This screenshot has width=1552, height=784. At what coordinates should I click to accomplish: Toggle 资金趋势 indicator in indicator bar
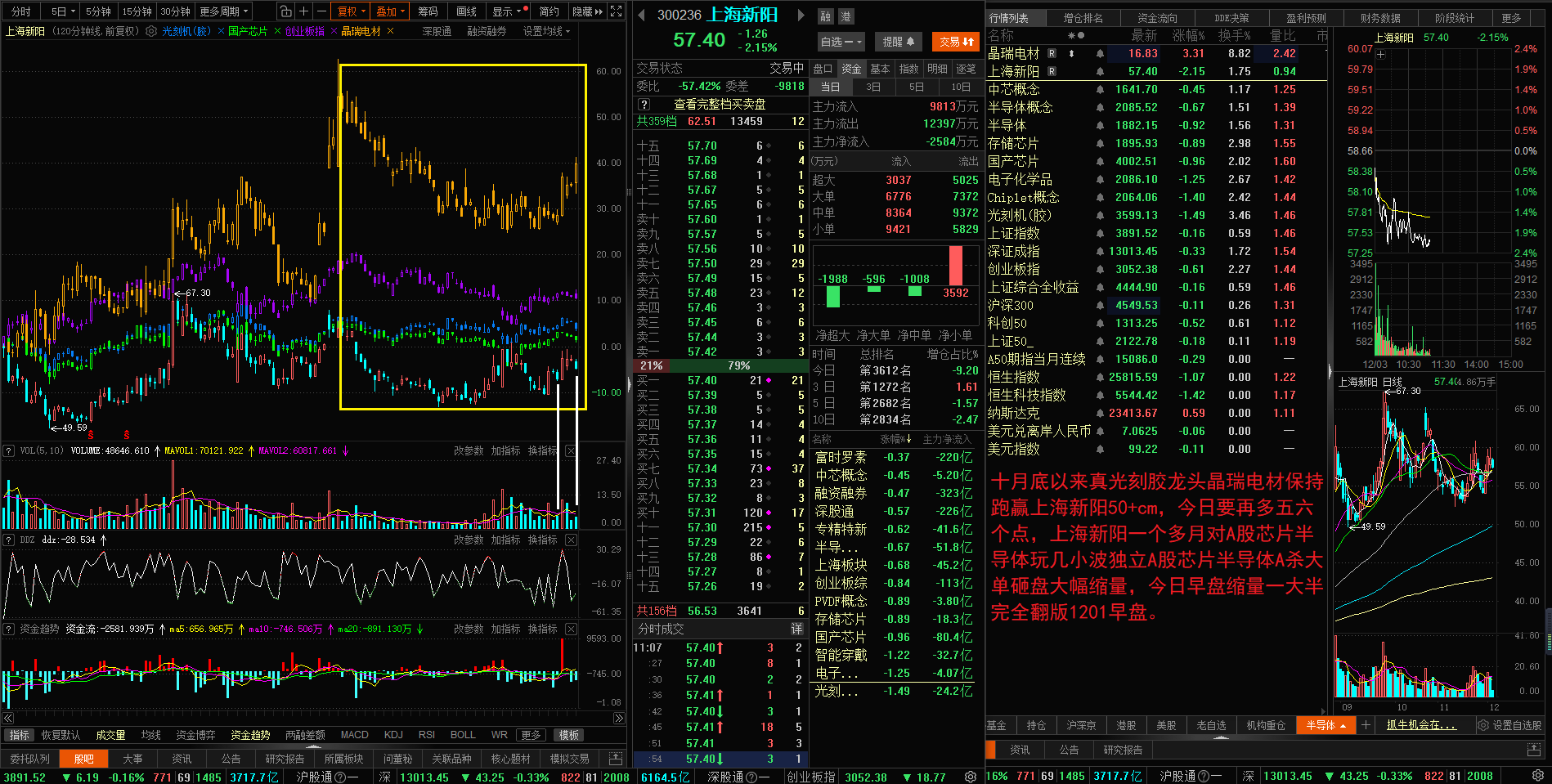[x=250, y=735]
